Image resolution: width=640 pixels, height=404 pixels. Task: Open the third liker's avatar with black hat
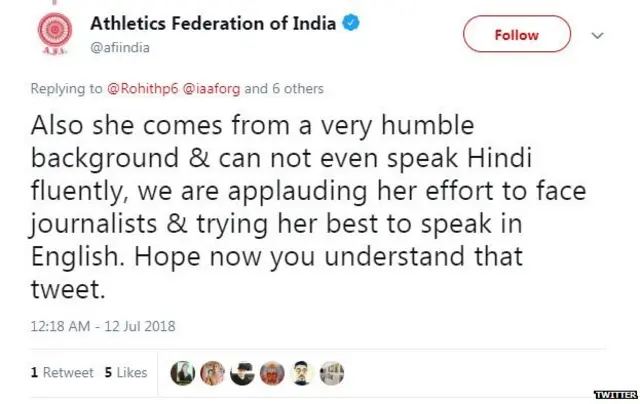243,373
